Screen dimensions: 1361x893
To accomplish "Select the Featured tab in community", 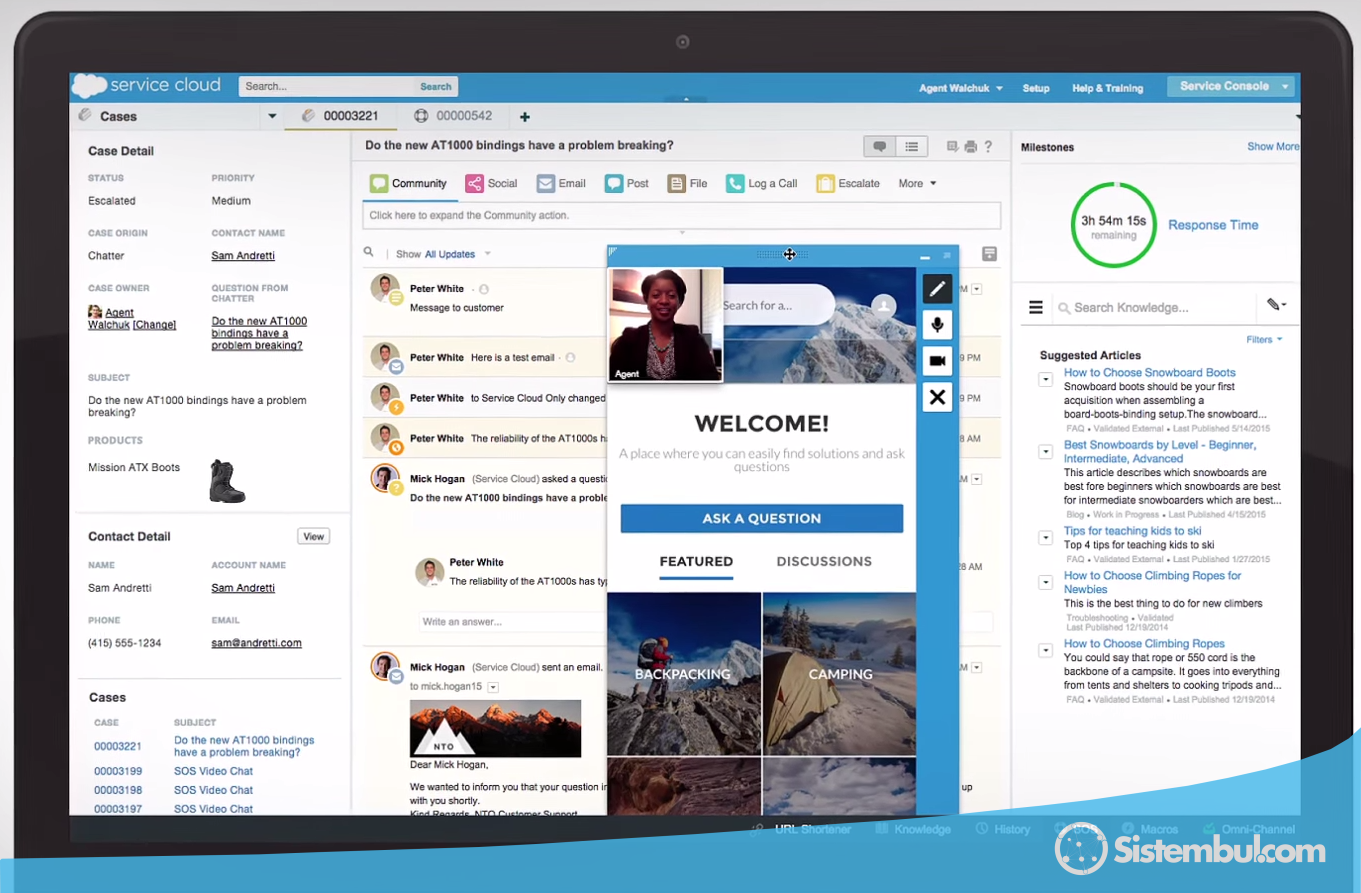I will point(696,562).
